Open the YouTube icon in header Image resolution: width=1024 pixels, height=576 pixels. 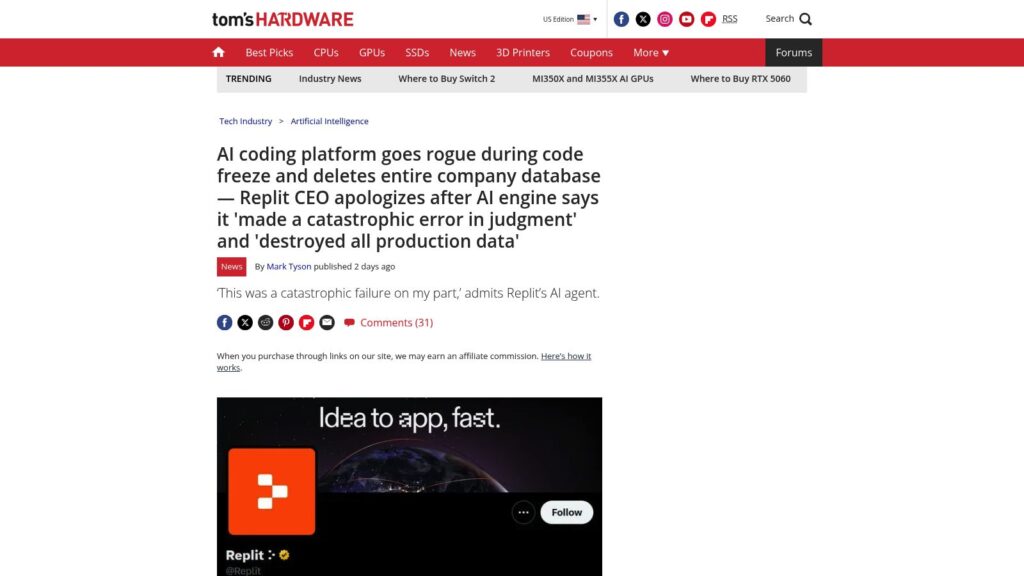(686, 19)
